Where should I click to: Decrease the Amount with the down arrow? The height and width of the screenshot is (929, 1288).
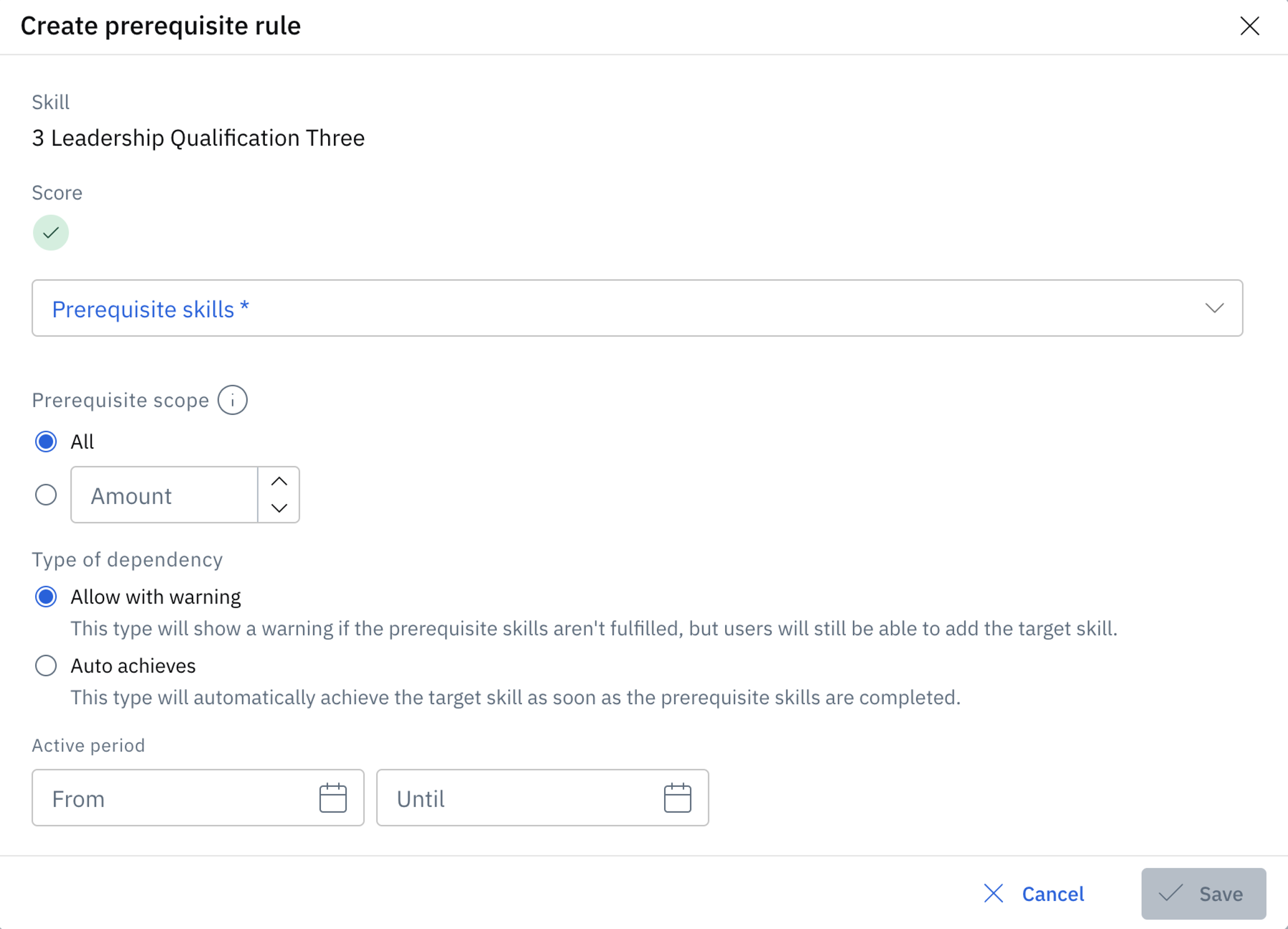click(x=279, y=508)
